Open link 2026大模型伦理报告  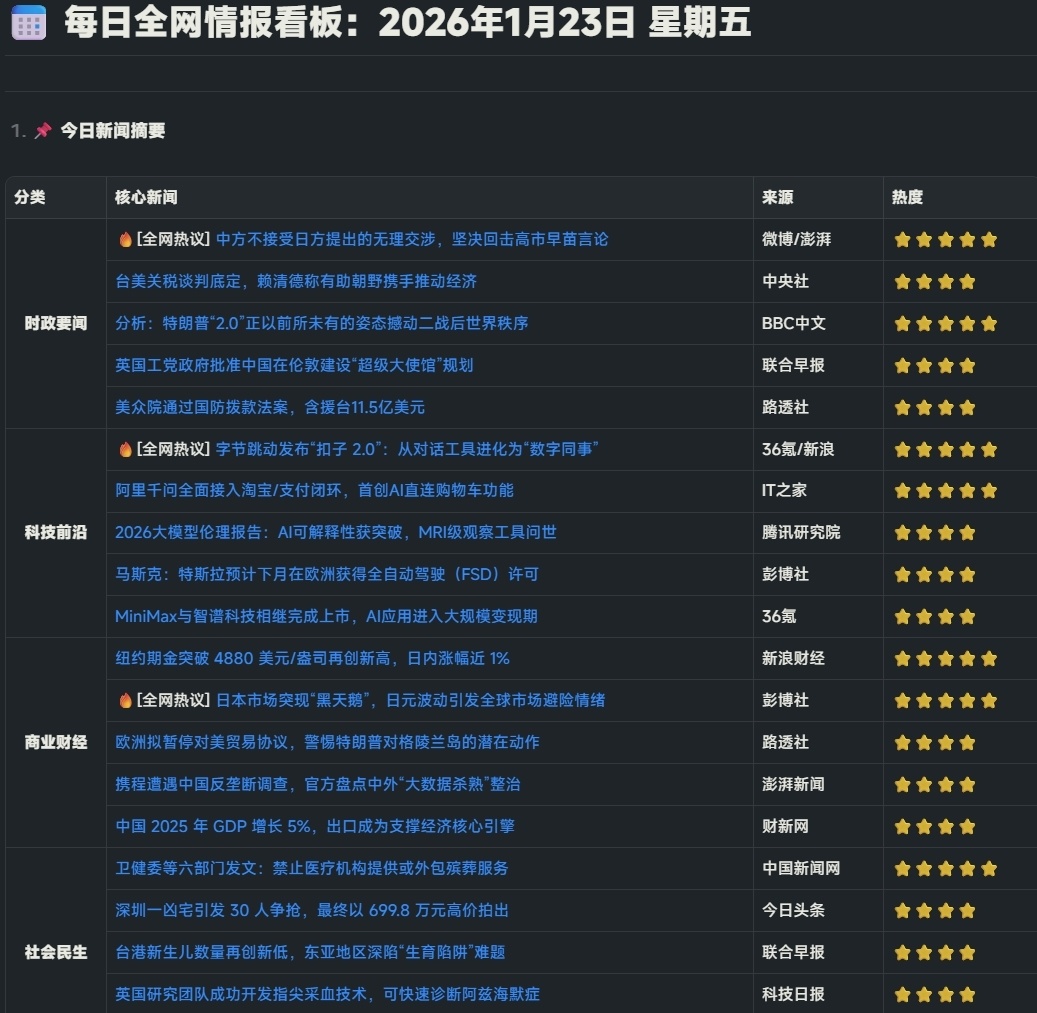tap(336, 532)
